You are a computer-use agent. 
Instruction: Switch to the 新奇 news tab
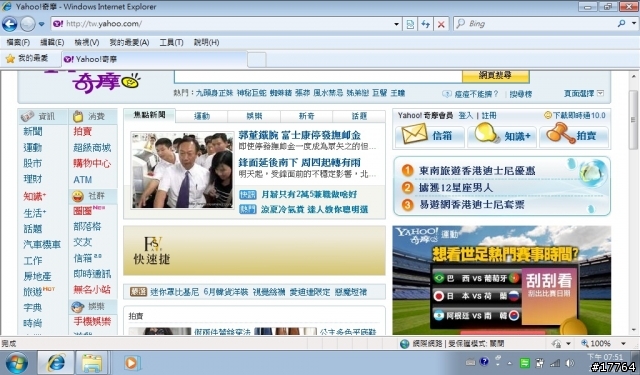tap(307, 116)
